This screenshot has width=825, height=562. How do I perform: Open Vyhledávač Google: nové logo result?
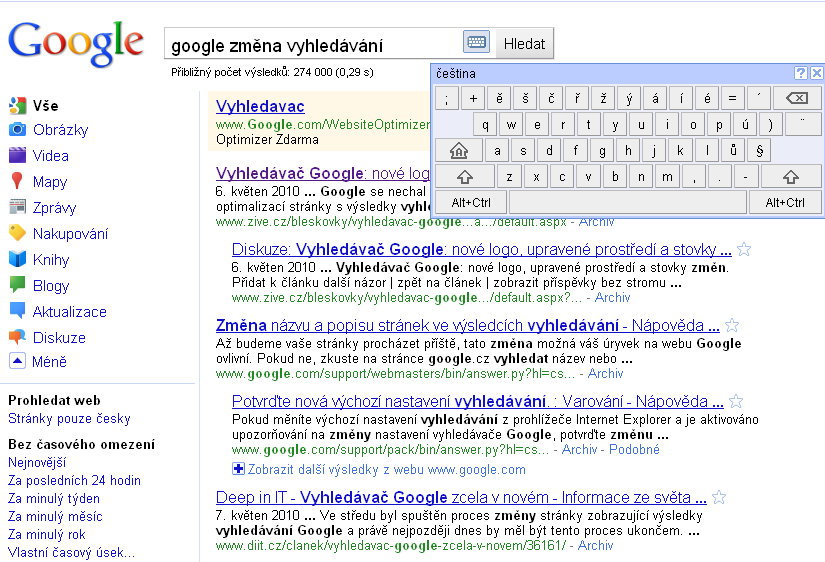click(323, 173)
